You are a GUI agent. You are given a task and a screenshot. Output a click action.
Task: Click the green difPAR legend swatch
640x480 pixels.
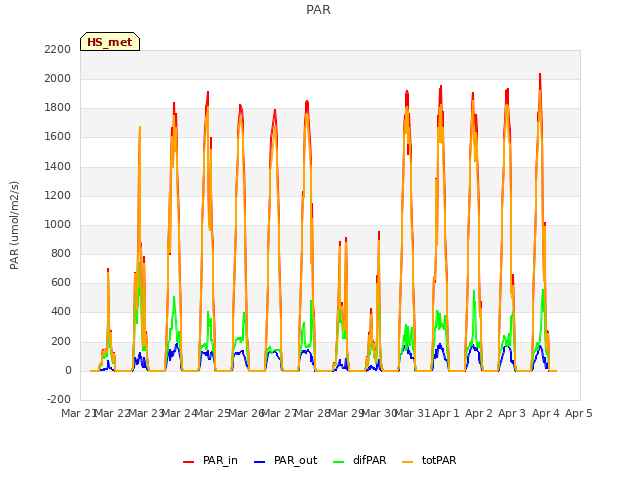(x=338, y=462)
